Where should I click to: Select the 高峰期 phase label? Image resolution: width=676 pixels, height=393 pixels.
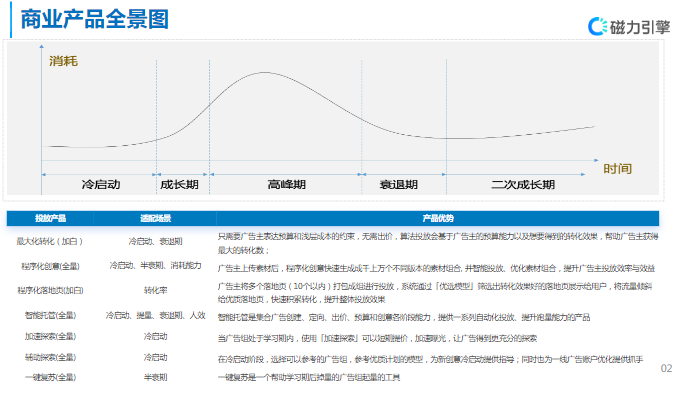tap(286, 185)
